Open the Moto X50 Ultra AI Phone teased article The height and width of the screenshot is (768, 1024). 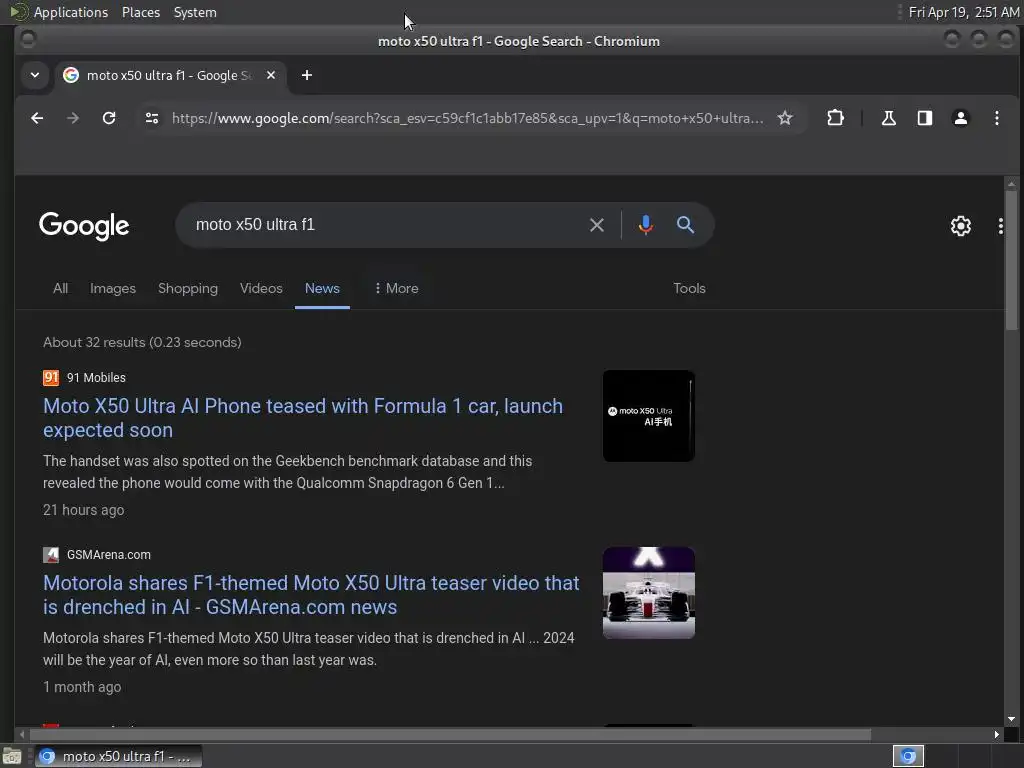pyautogui.click(x=303, y=418)
